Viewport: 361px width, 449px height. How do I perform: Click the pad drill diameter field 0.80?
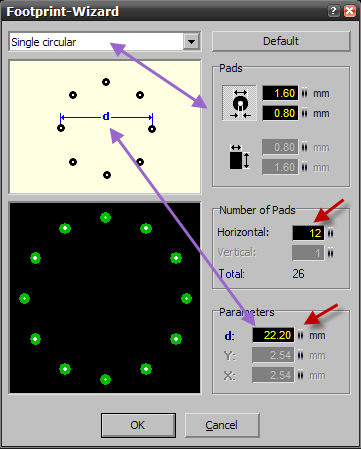[280, 113]
